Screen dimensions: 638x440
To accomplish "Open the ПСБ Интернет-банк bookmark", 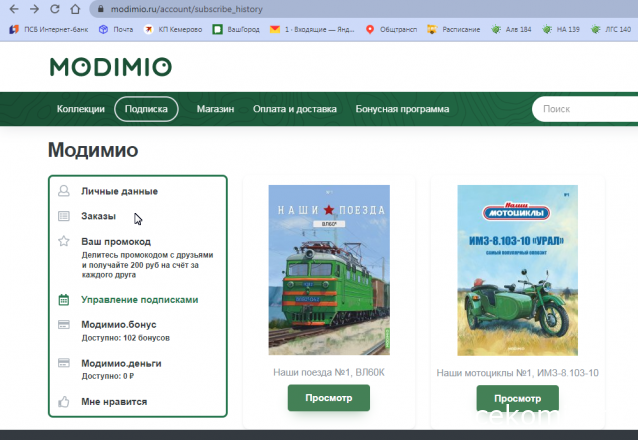I will pos(48,29).
